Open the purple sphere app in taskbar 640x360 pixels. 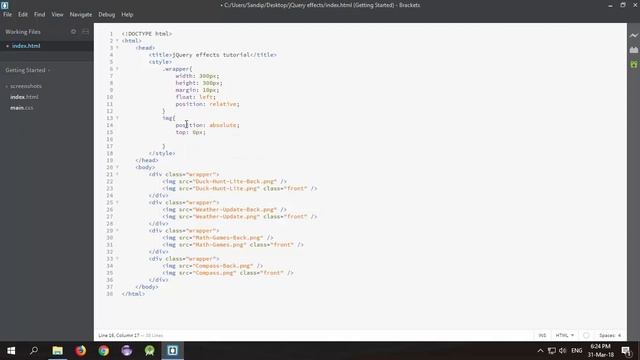coord(127,351)
